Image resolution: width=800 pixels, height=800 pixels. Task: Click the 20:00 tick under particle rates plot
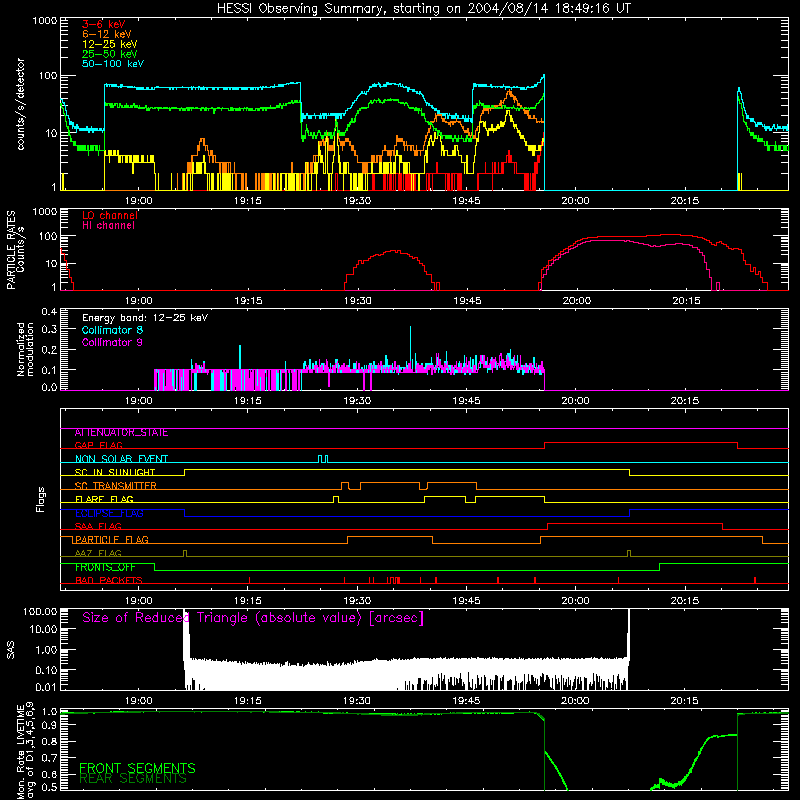click(577, 301)
